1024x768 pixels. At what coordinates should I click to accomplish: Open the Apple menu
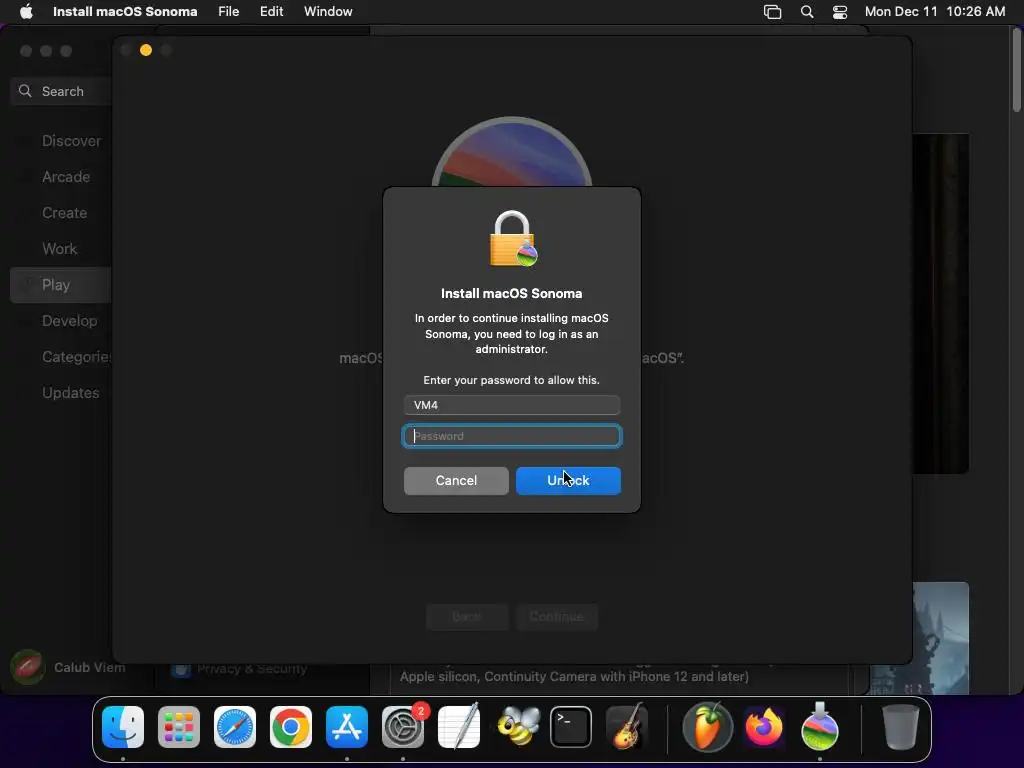click(26, 12)
